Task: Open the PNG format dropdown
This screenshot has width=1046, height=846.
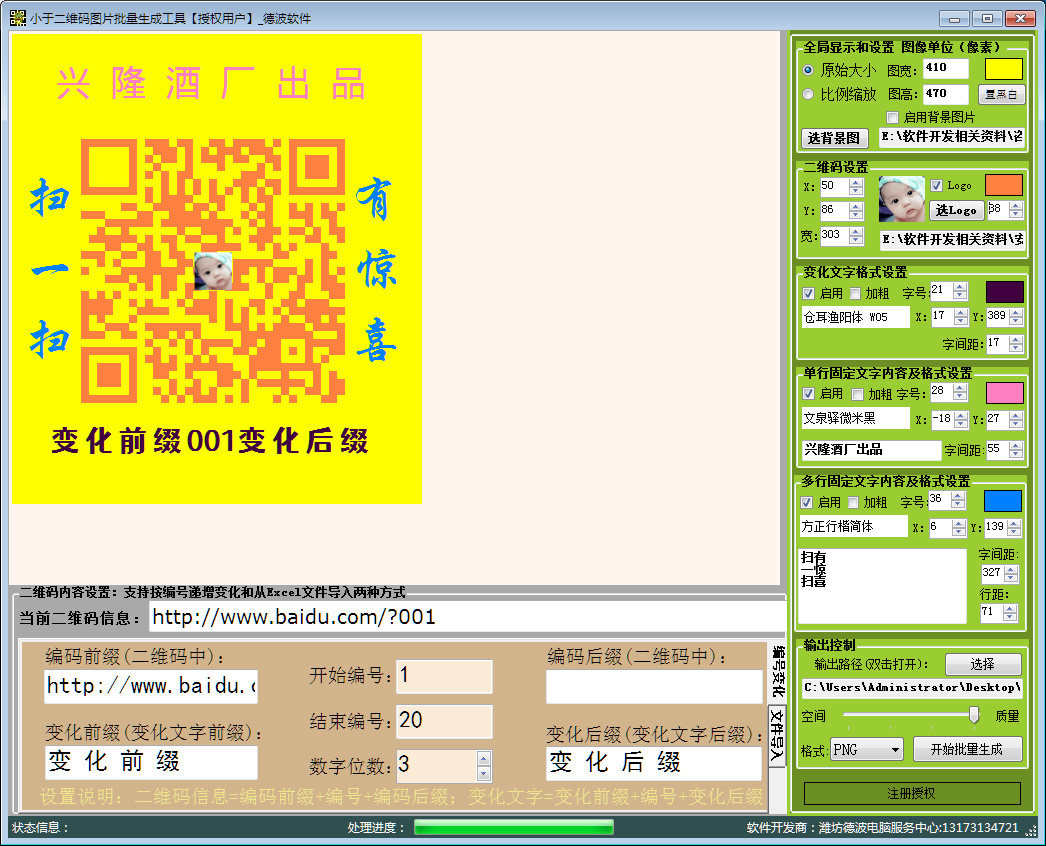Action: pyautogui.click(x=867, y=750)
